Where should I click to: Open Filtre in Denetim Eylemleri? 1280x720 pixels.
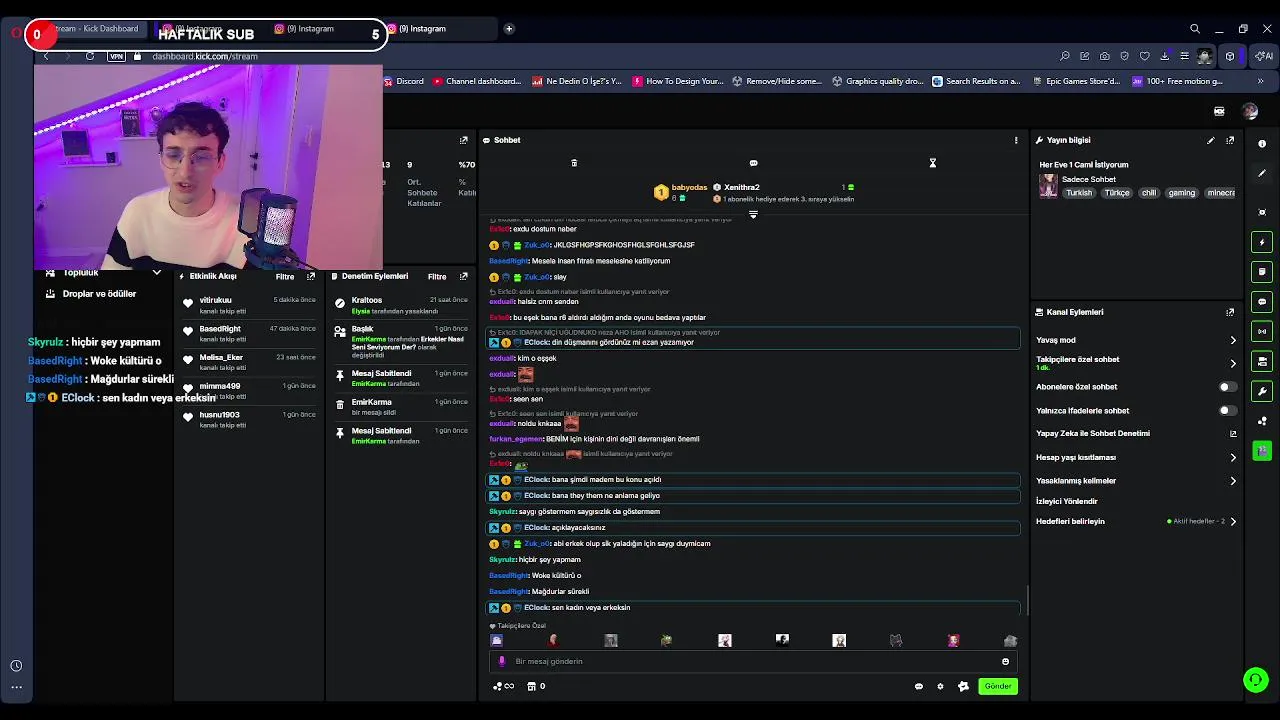[437, 276]
